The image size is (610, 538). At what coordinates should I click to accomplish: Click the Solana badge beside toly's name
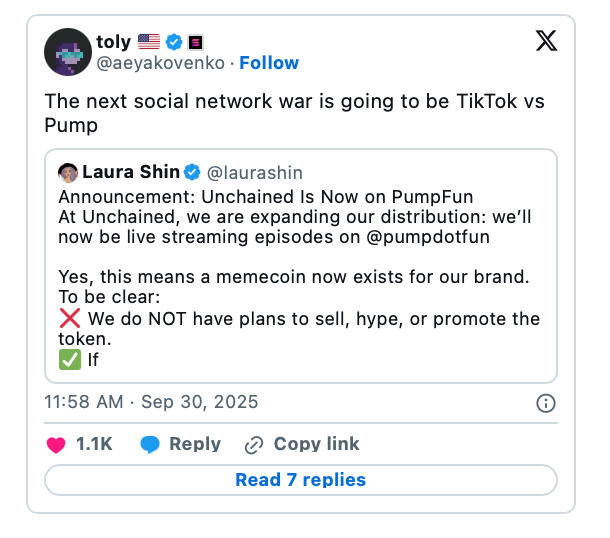196,42
